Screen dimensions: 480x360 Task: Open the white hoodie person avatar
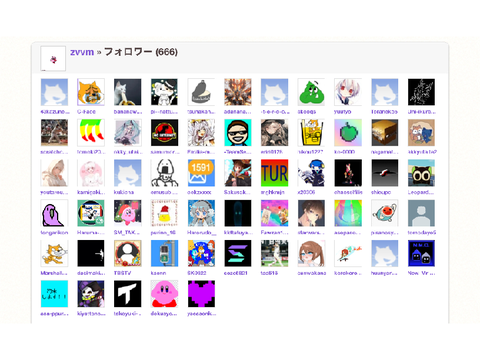tap(54, 173)
